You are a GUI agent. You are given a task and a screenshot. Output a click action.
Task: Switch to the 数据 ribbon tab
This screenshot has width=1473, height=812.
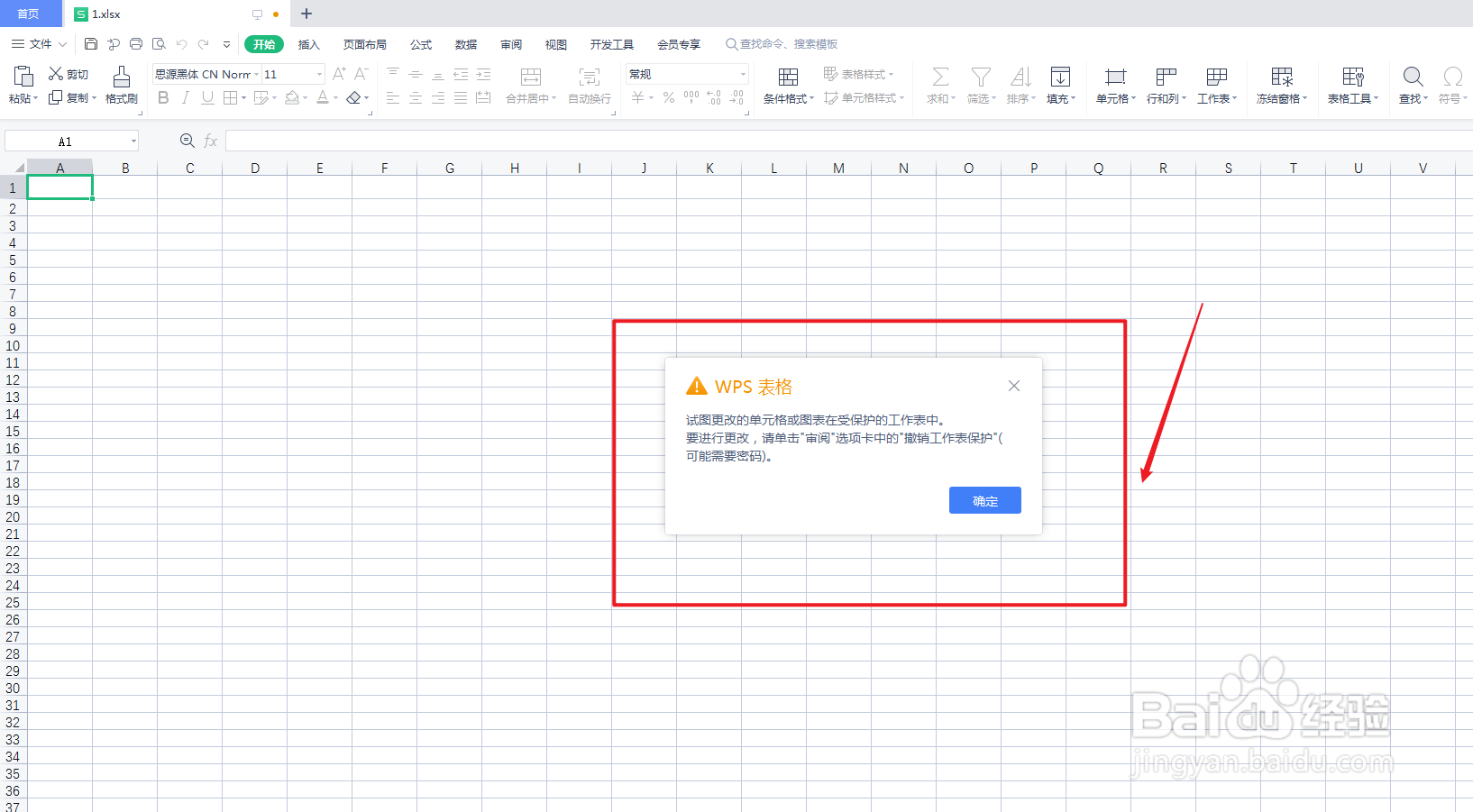click(466, 44)
